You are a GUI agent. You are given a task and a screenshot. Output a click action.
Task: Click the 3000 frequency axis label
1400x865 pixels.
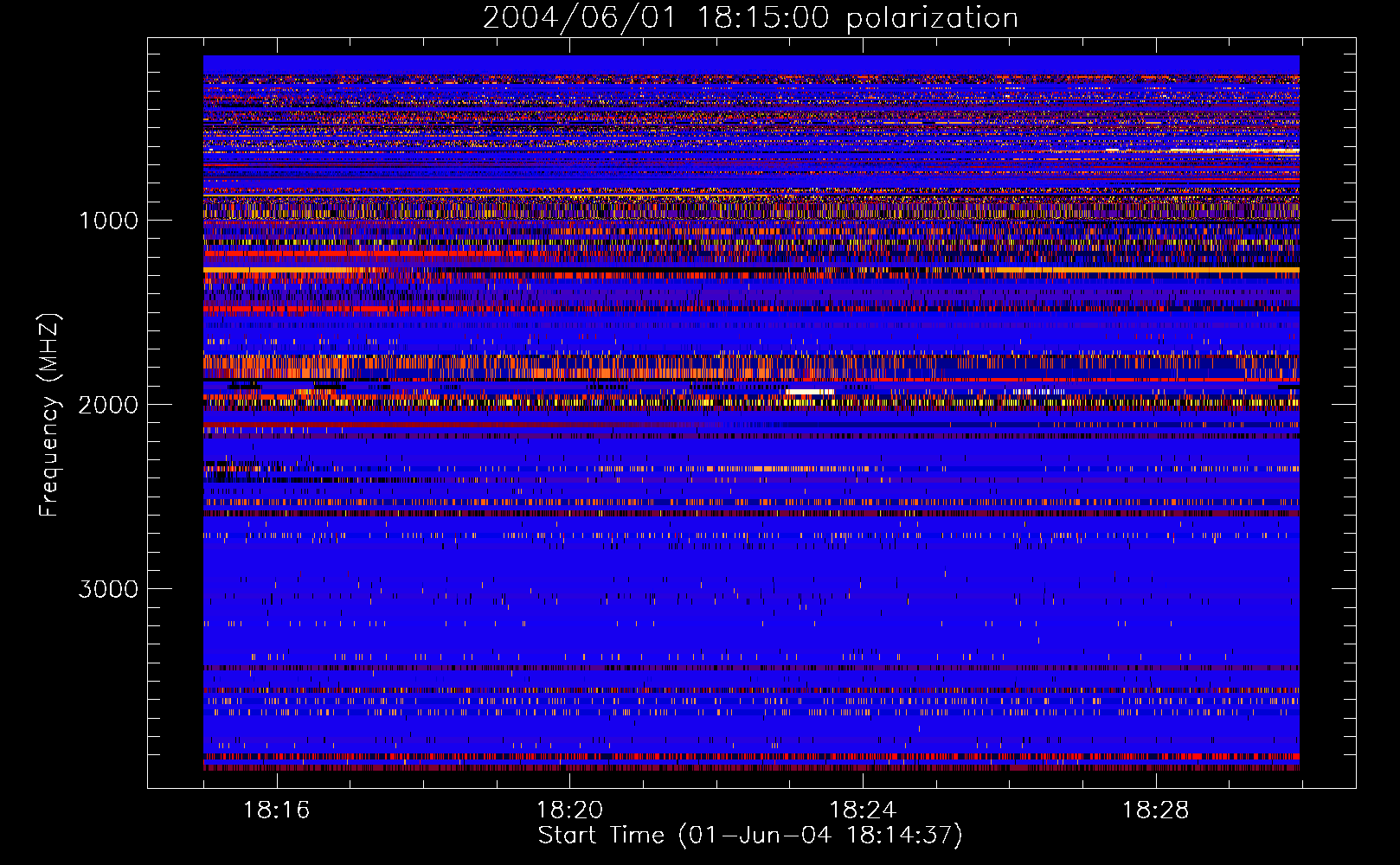pyautogui.click(x=108, y=589)
